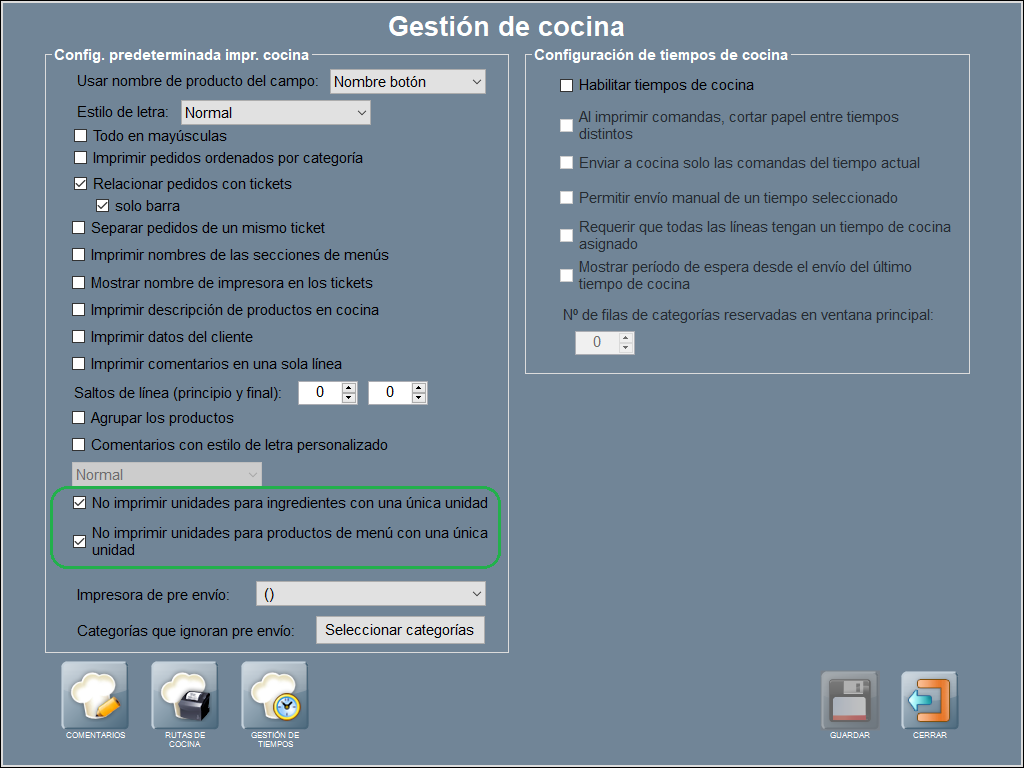Enable Mostrar nombre de impresora en tickets
Screen dimensions: 1024x768
pyautogui.click(x=80, y=283)
